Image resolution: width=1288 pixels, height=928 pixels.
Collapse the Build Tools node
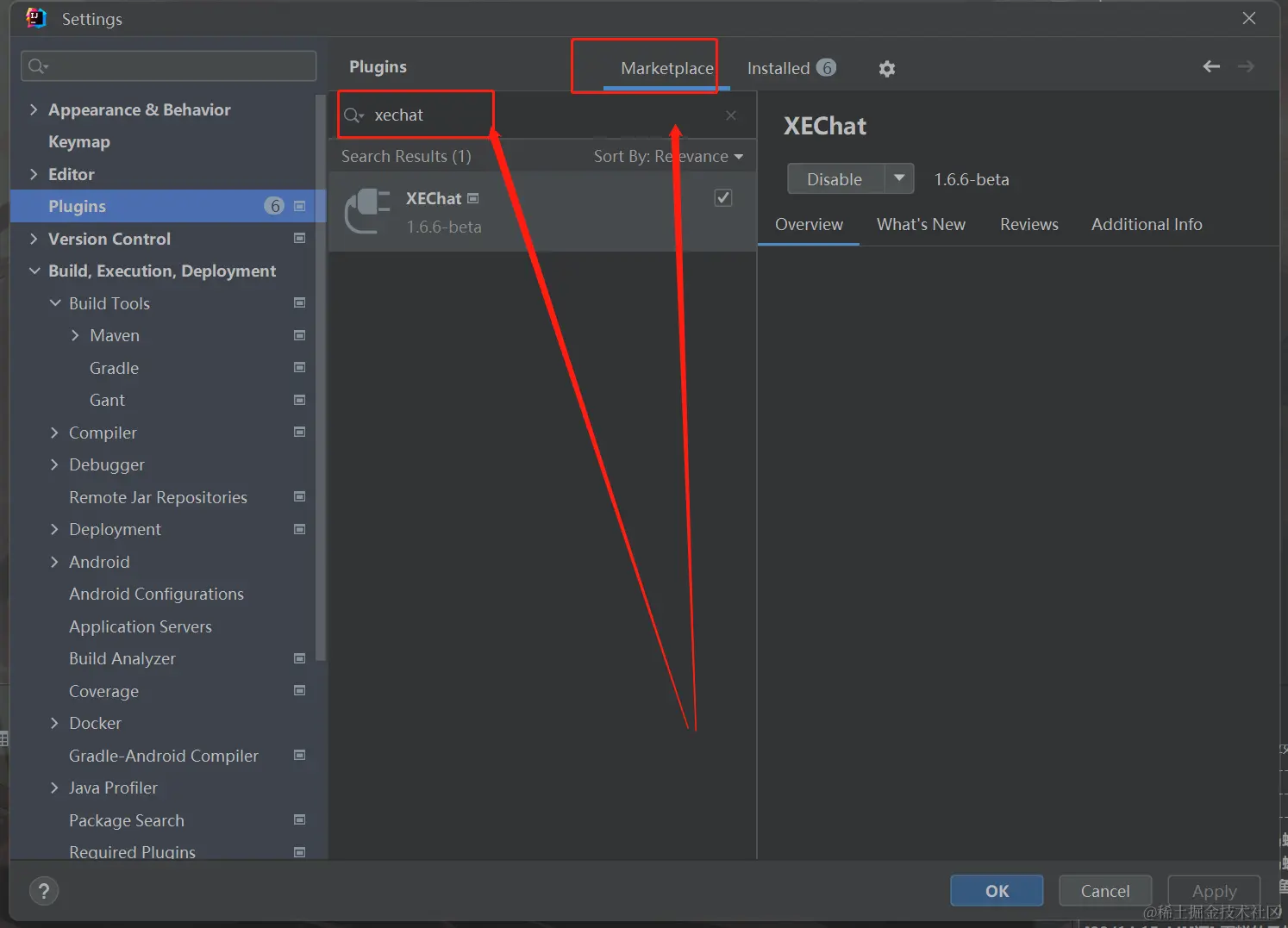pyautogui.click(x=55, y=303)
